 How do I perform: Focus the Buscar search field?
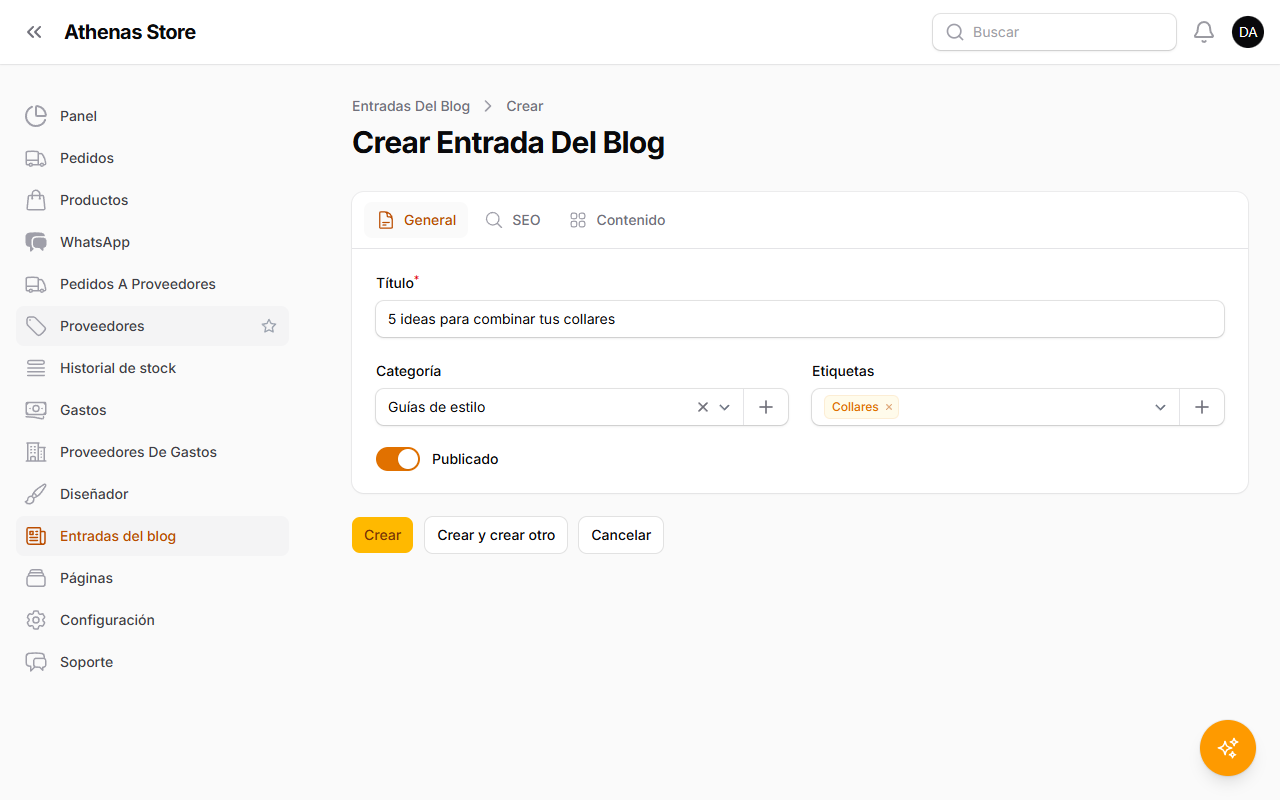(1054, 32)
